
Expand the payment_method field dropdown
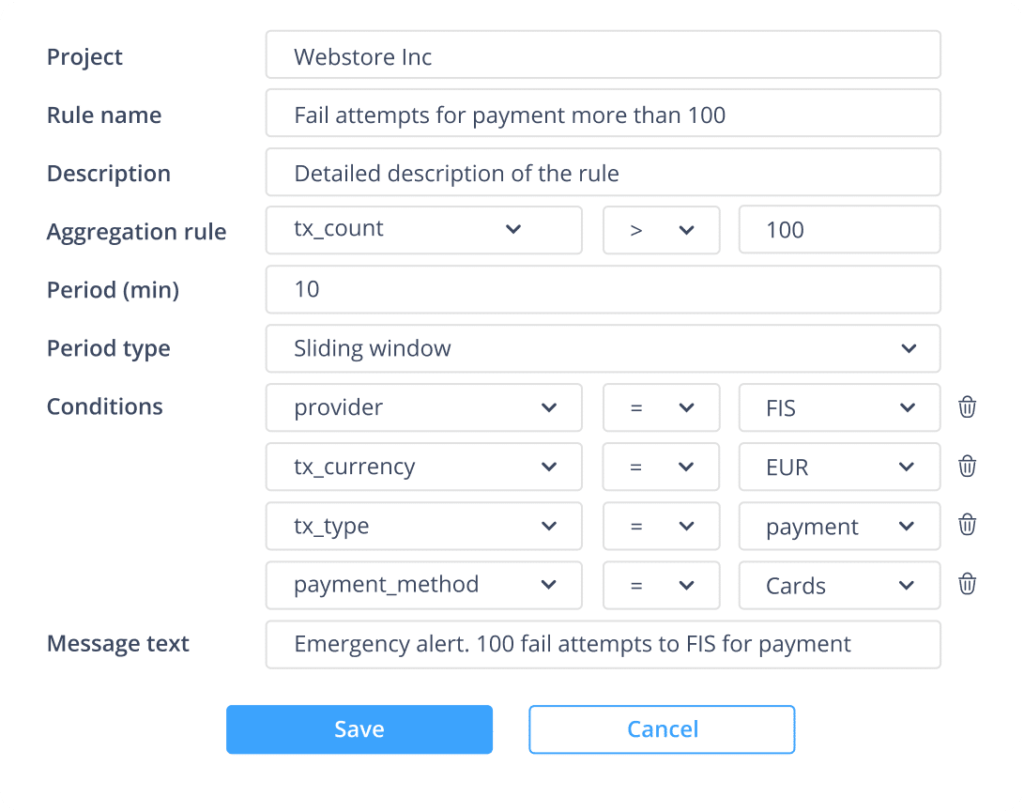coord(423,584)
